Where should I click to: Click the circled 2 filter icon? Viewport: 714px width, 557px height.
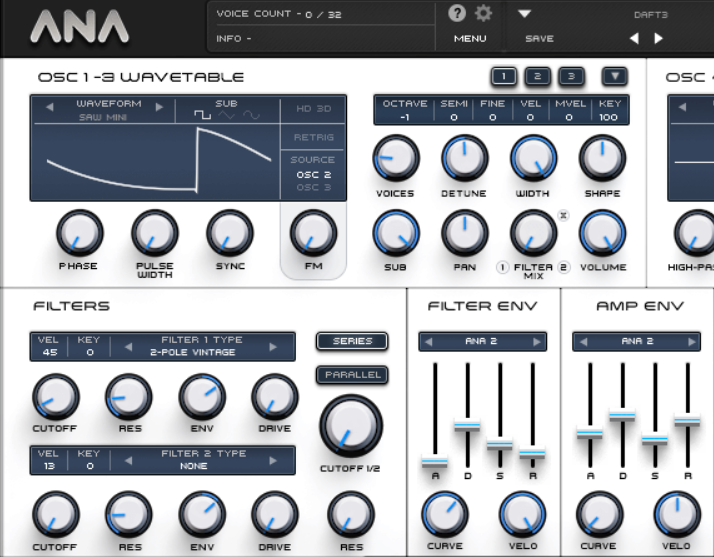[564, 267]
